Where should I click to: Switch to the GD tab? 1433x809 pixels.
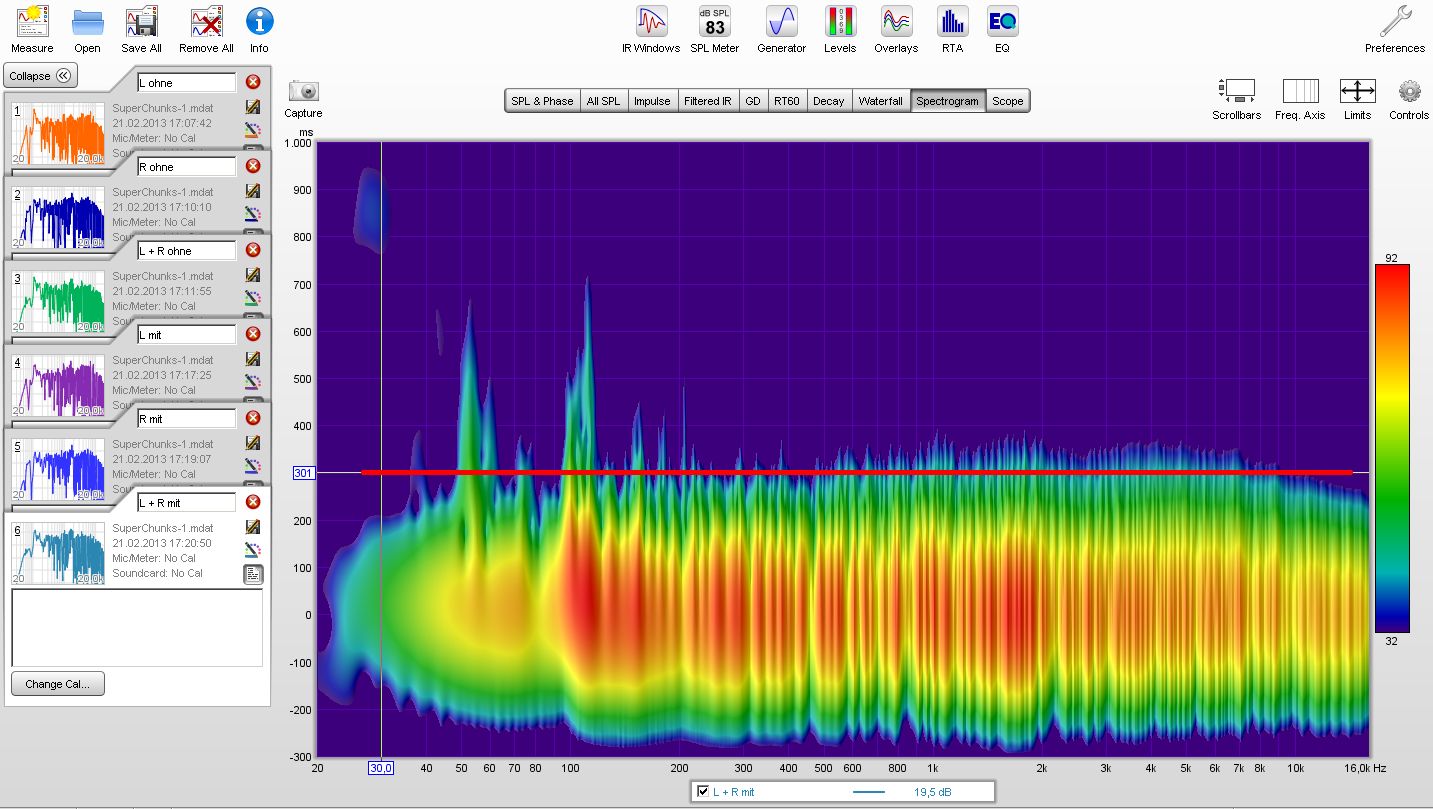pyautogui.click(x=752, y=101)
